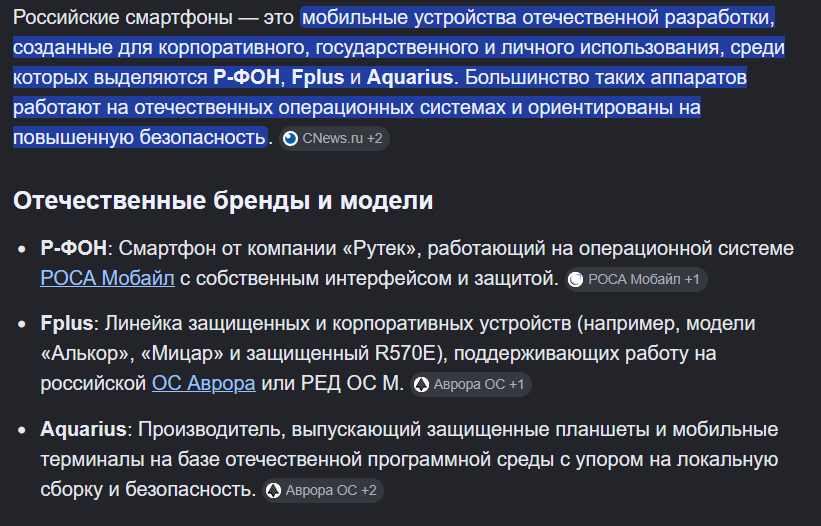Viewport: 821px width, 526px height.
Task: Click the Аврора ОС +1 source icon
Action: click(x=421, y=385)
